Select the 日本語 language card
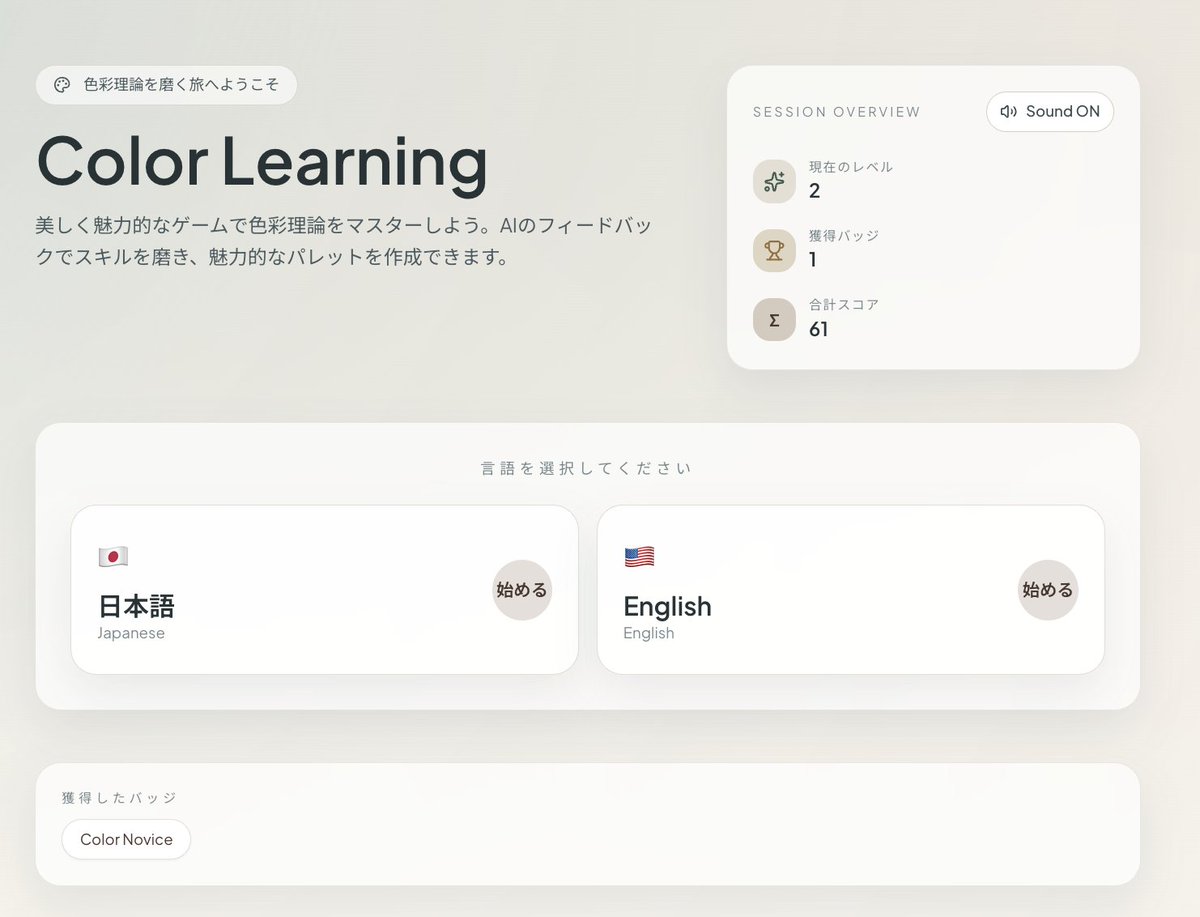1200x917 pixels. pos(323,590)
